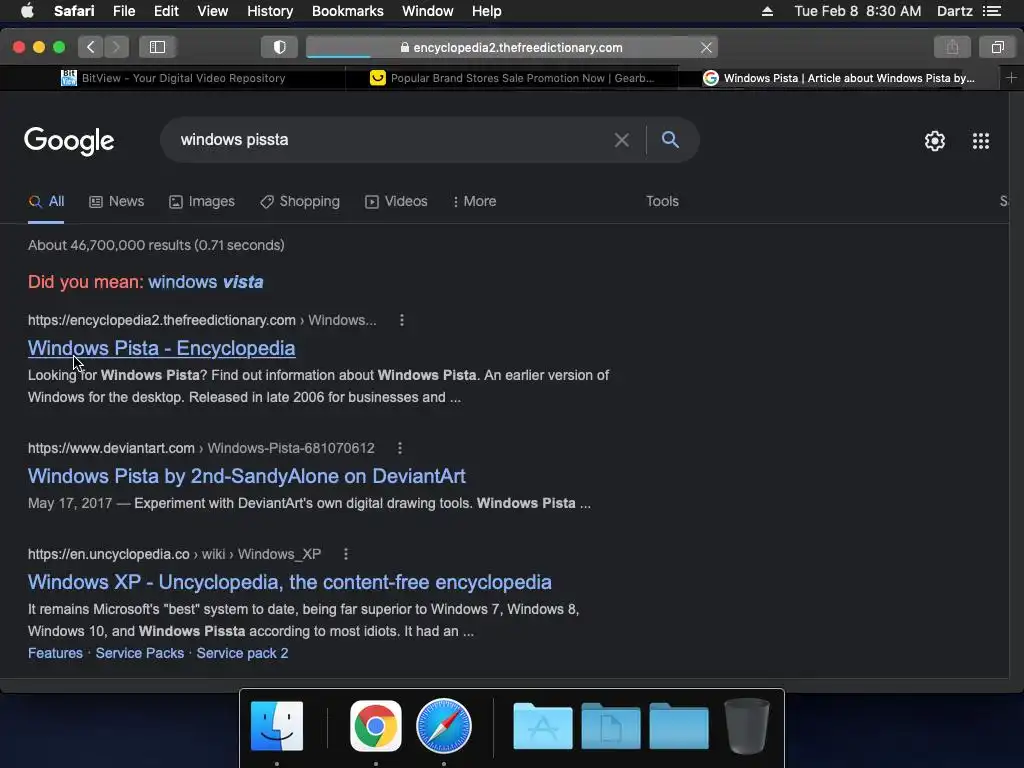Open the Safari share button
Image resolution: width=1024 pixels, height=768 pixels.
click(x=952, y=47)
